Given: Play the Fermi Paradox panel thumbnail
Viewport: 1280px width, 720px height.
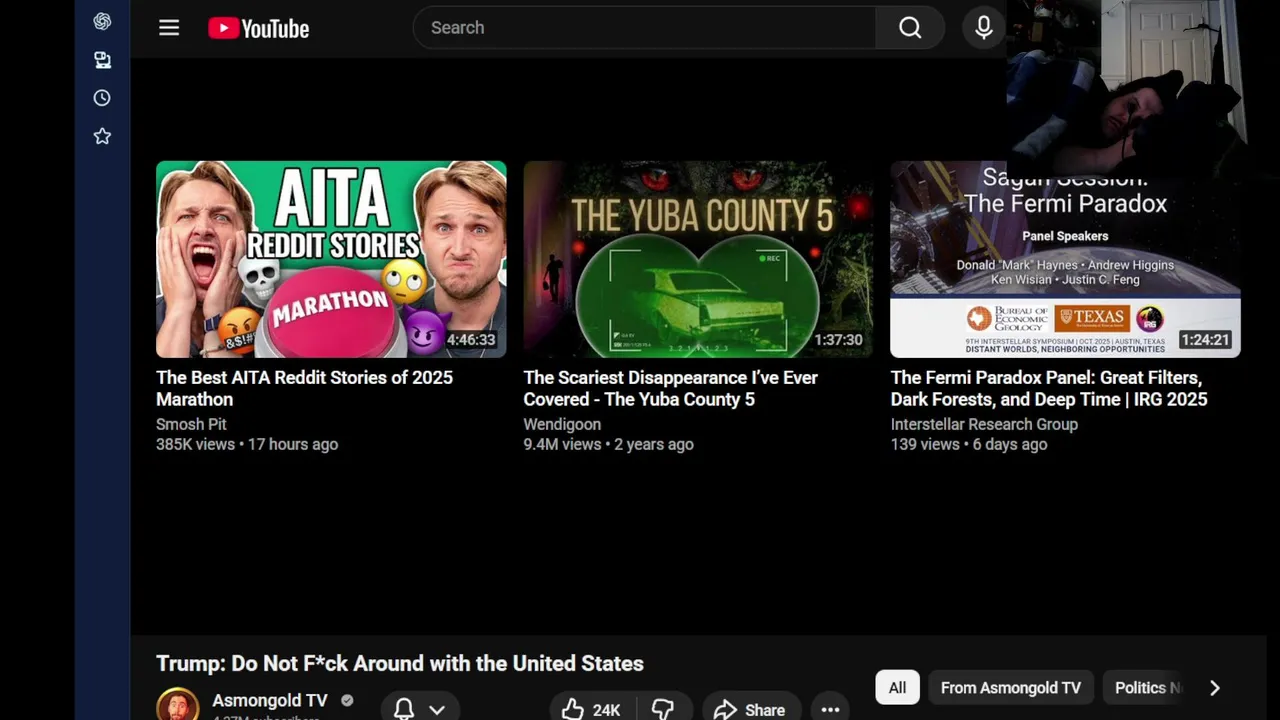Looking at the screenshot, I should (1065, 259).
